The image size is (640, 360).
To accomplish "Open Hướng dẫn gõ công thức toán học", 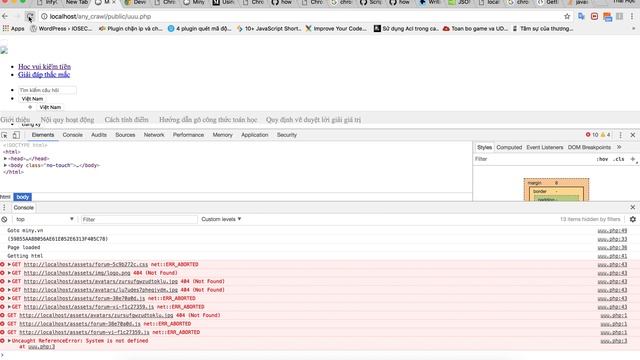I will tap(208, 120).
